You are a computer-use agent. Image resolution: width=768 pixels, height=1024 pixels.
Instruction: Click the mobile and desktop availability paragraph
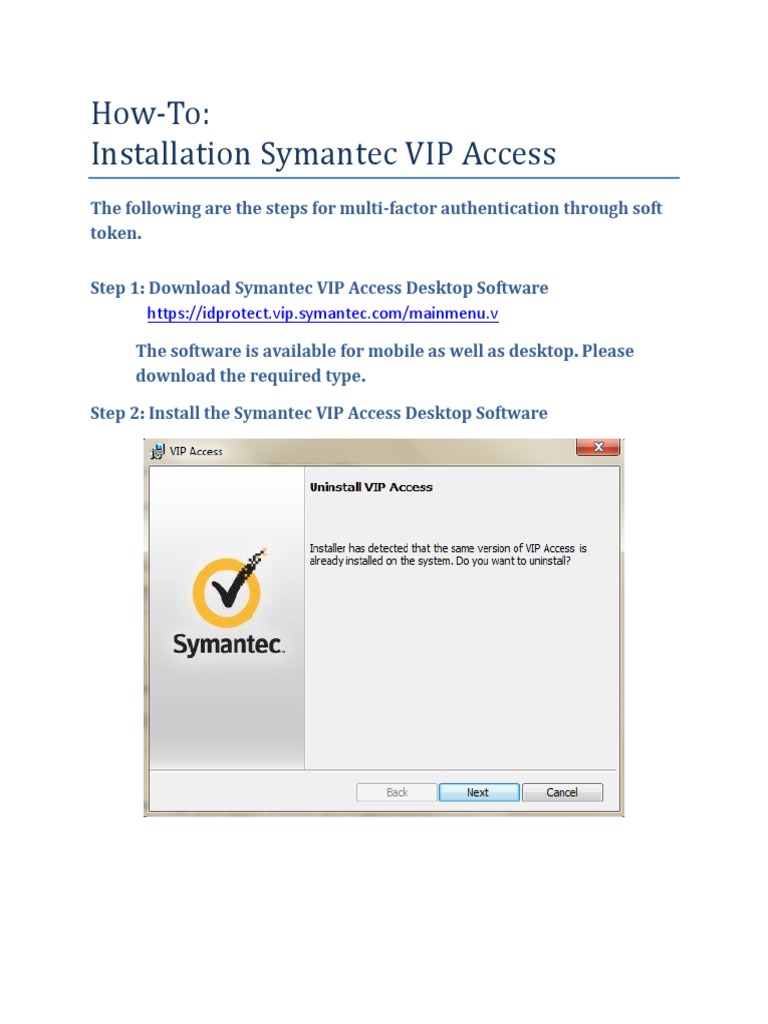point(385,363)
